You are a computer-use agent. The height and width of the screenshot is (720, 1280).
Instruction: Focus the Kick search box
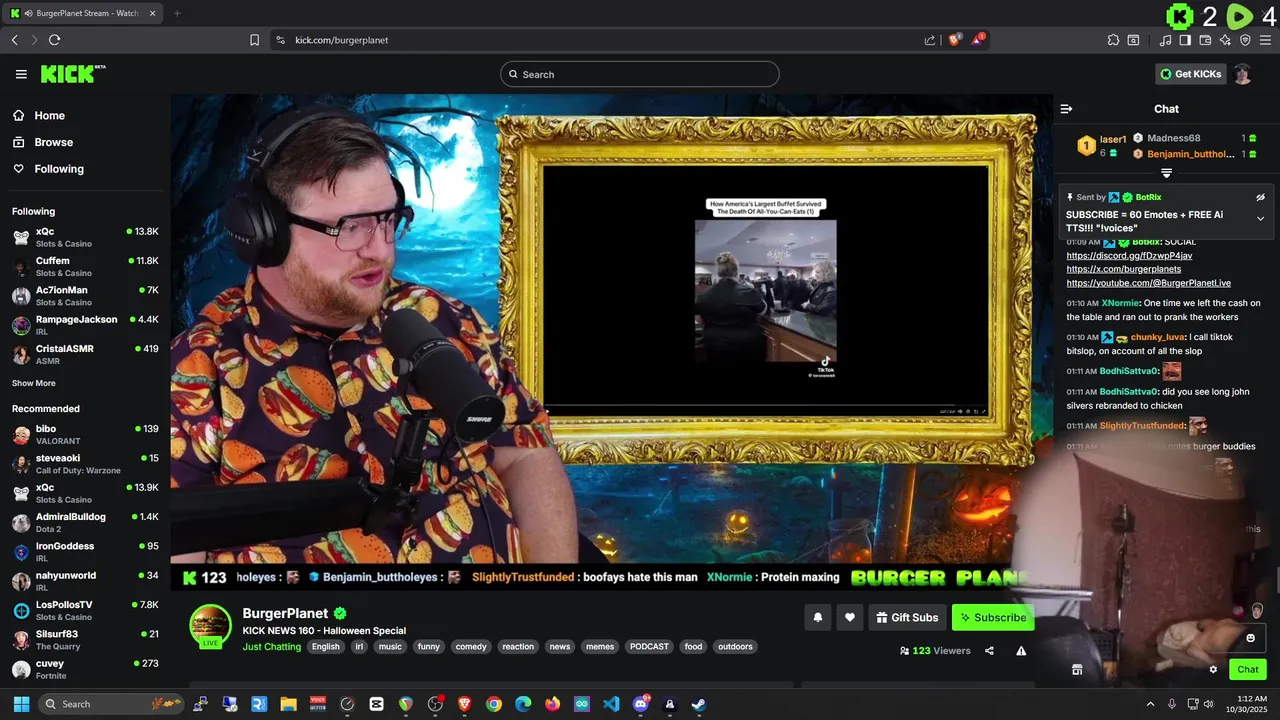[640, 74]
